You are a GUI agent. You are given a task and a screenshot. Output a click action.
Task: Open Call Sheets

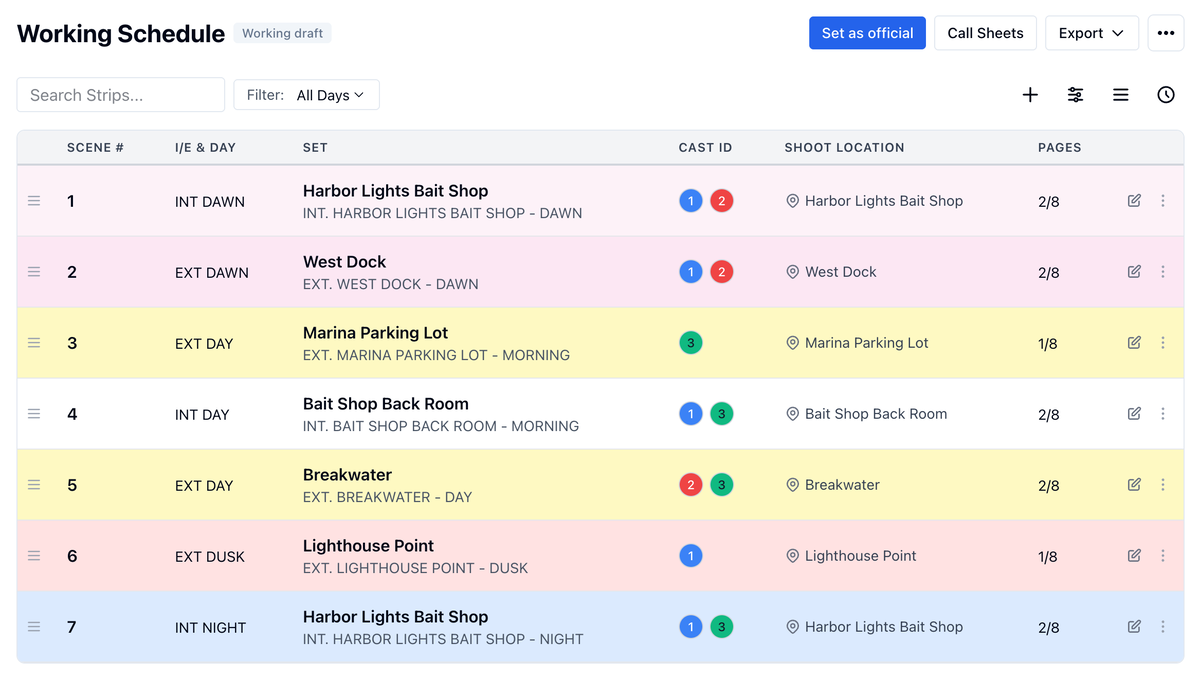(985, 33)
